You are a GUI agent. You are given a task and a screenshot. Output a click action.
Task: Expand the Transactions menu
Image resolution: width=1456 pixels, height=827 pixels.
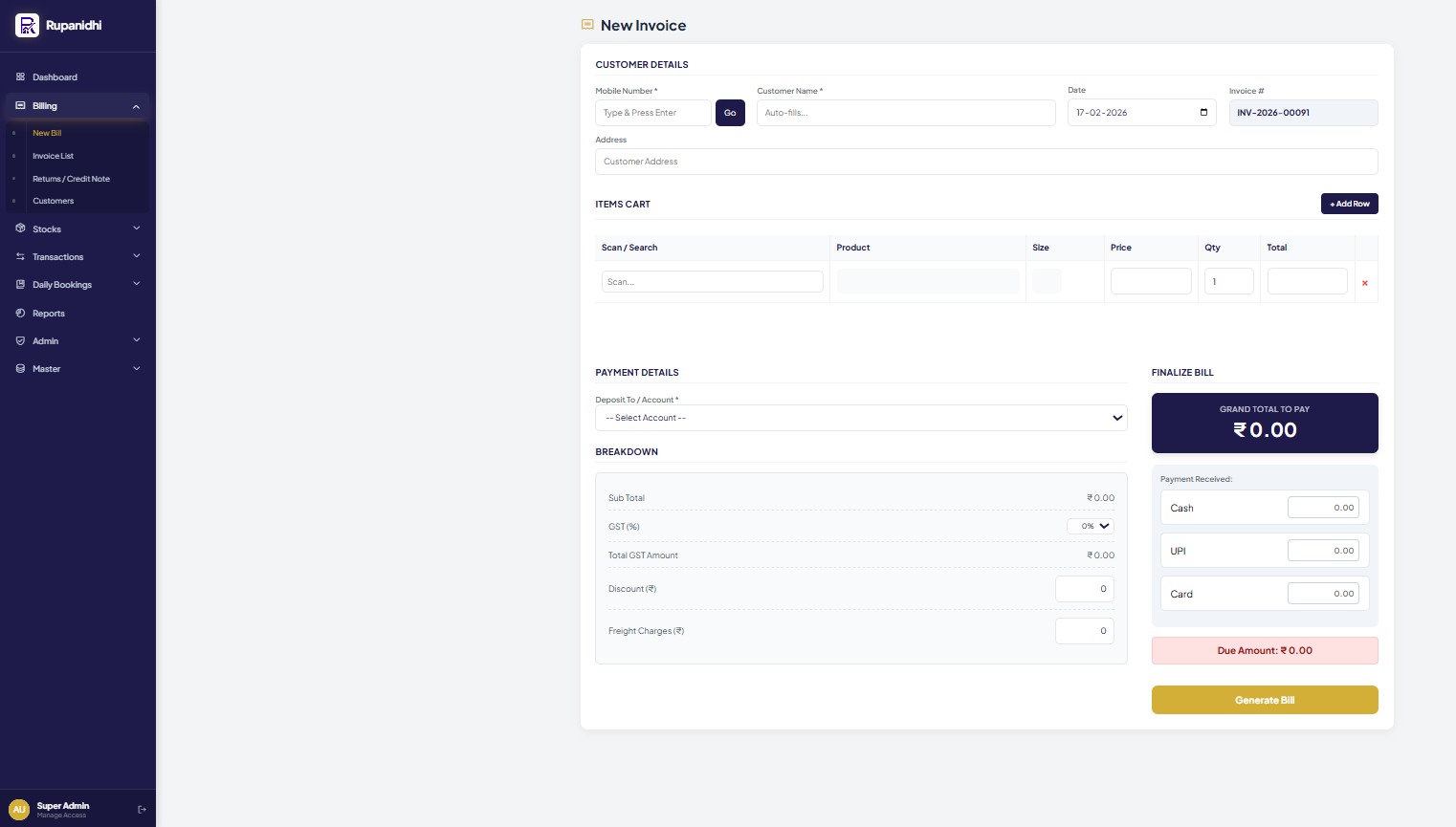[136, 257]
